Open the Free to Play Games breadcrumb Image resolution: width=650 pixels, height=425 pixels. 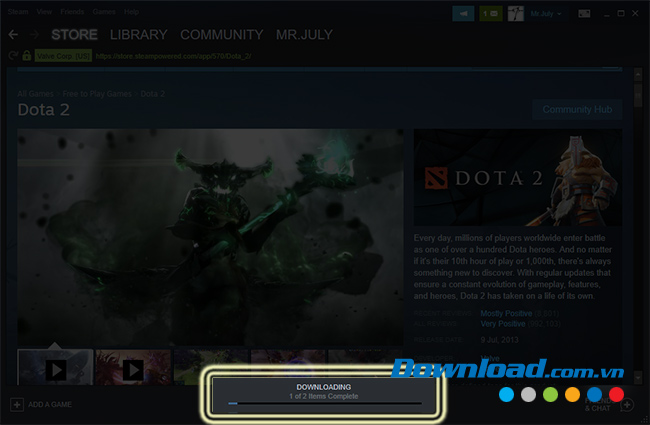click(x=97, y=94)
